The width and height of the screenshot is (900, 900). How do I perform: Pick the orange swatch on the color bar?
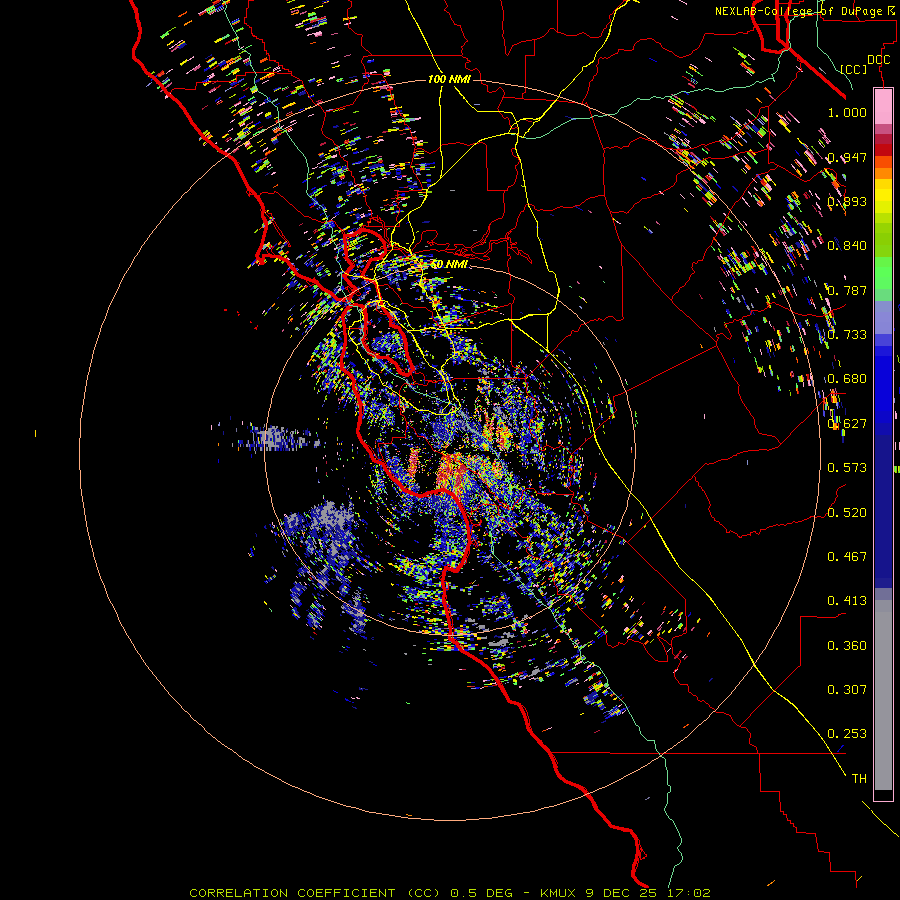[x=883, y=173]
